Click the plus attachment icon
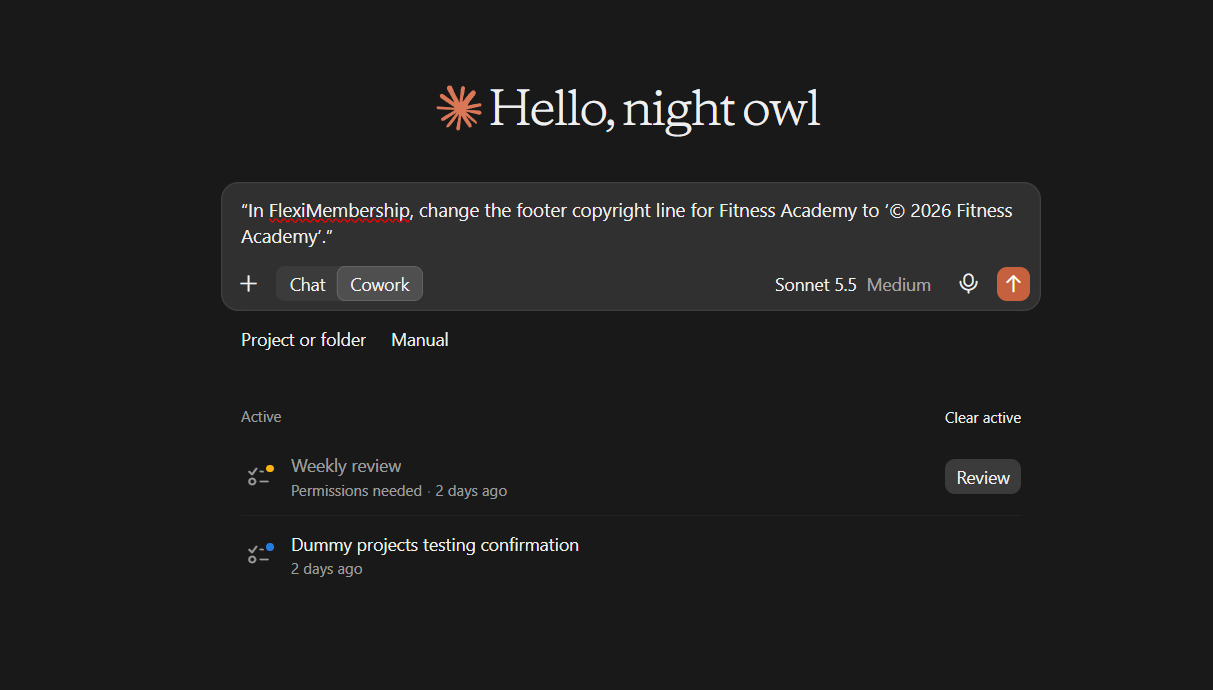 pyautogui.click(x=249, y=284)
